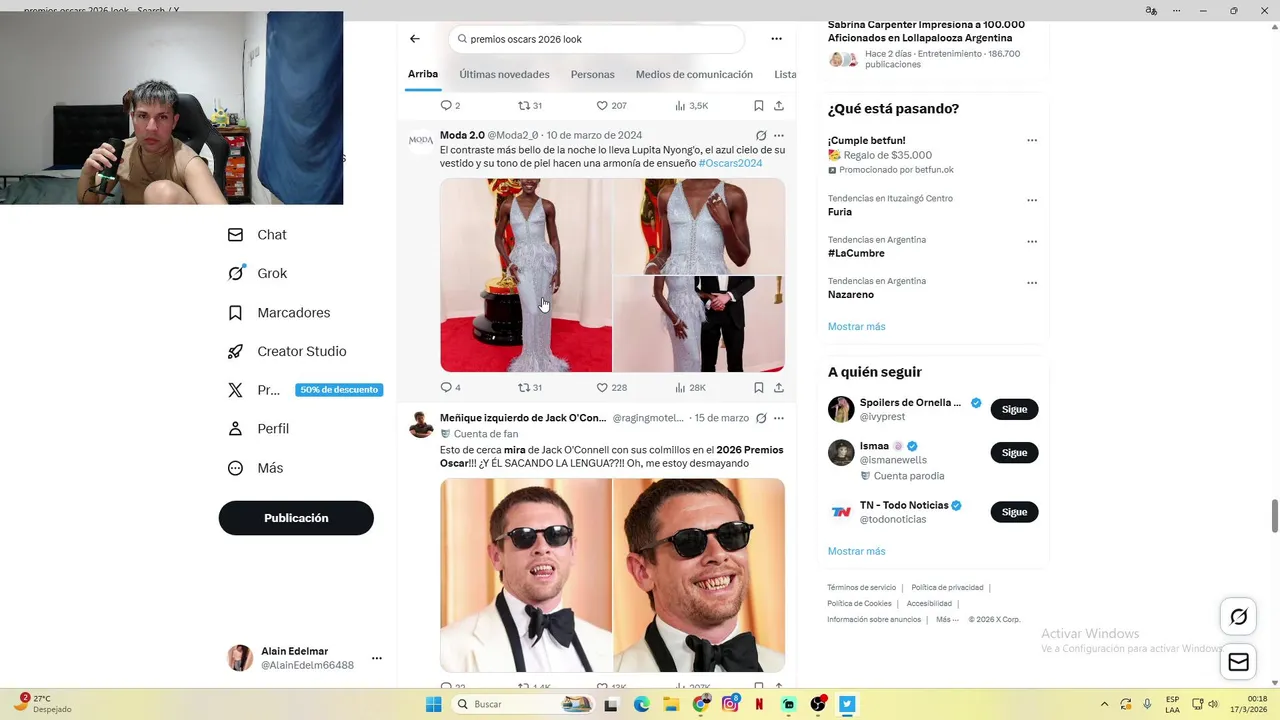Open the Perfil page in the sidebar
Screen dimensions: 1280x720
click(258, 428)
